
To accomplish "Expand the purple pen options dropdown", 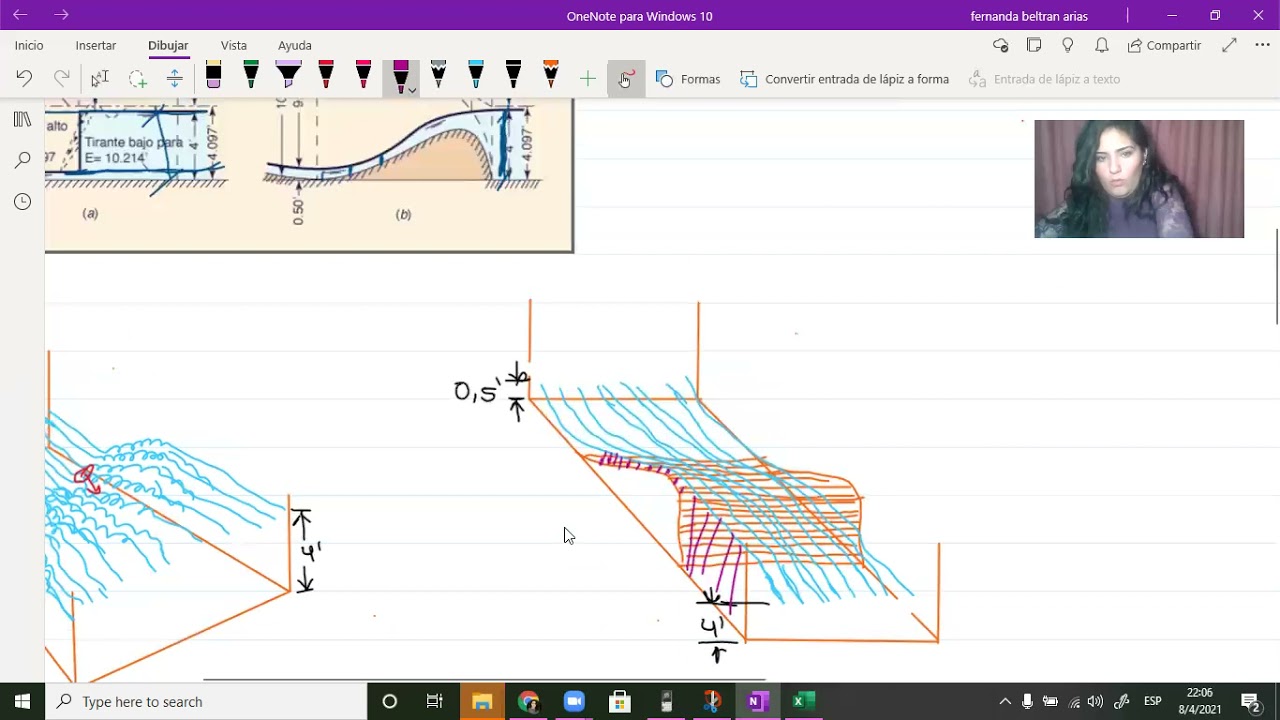I will click(412, 90).
